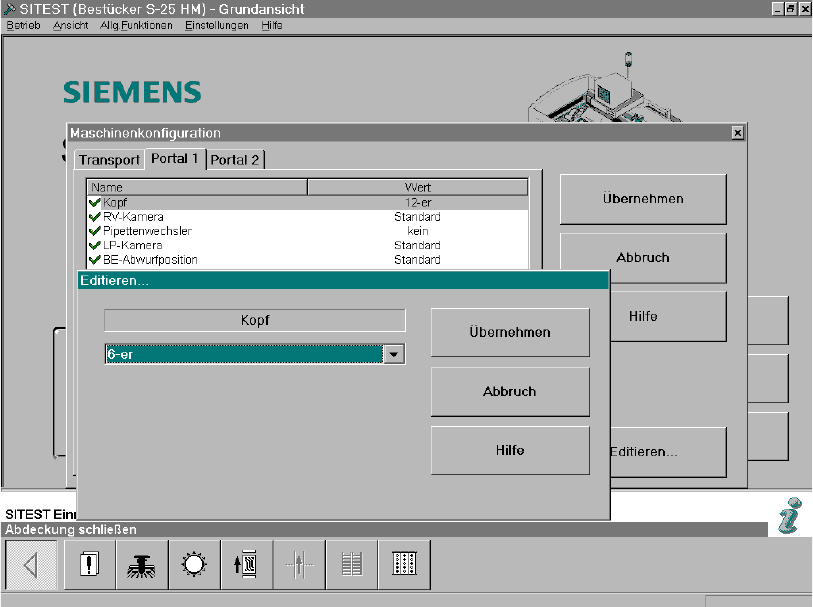This screenshot has width=813, height=607.
Task: Click the 6-er combo box field
Action: point(244,354)
